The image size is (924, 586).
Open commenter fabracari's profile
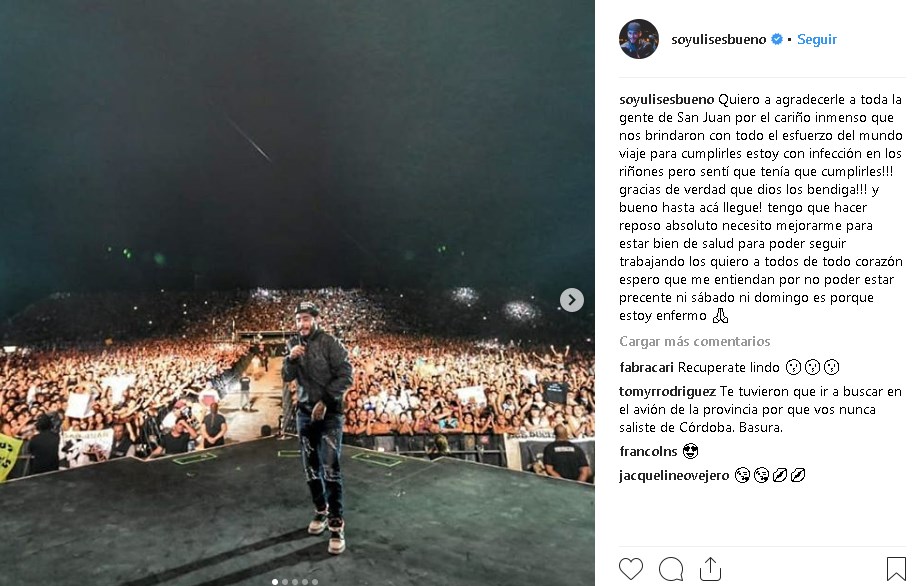646,367
